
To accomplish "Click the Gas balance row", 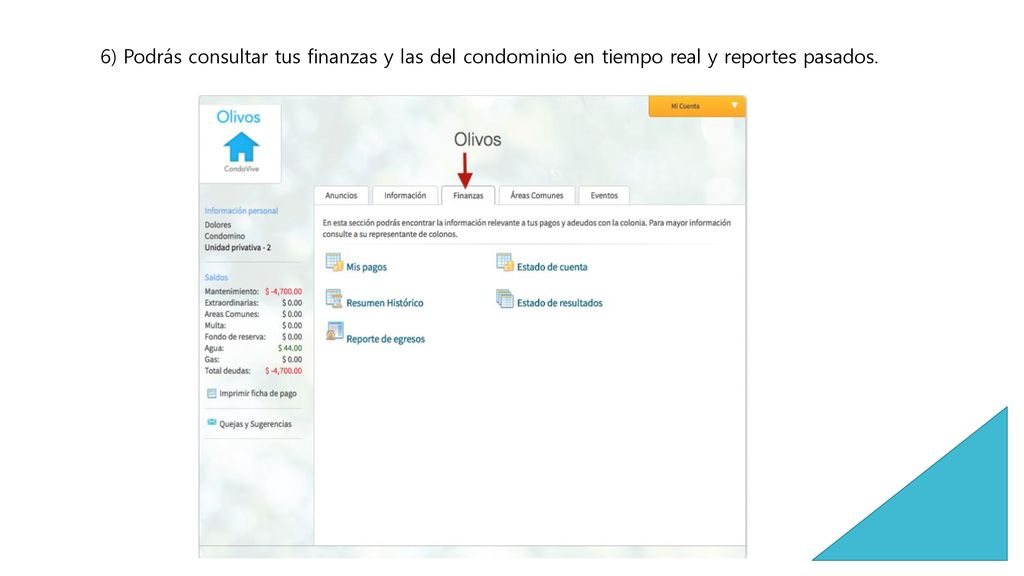I will (253, 360).
